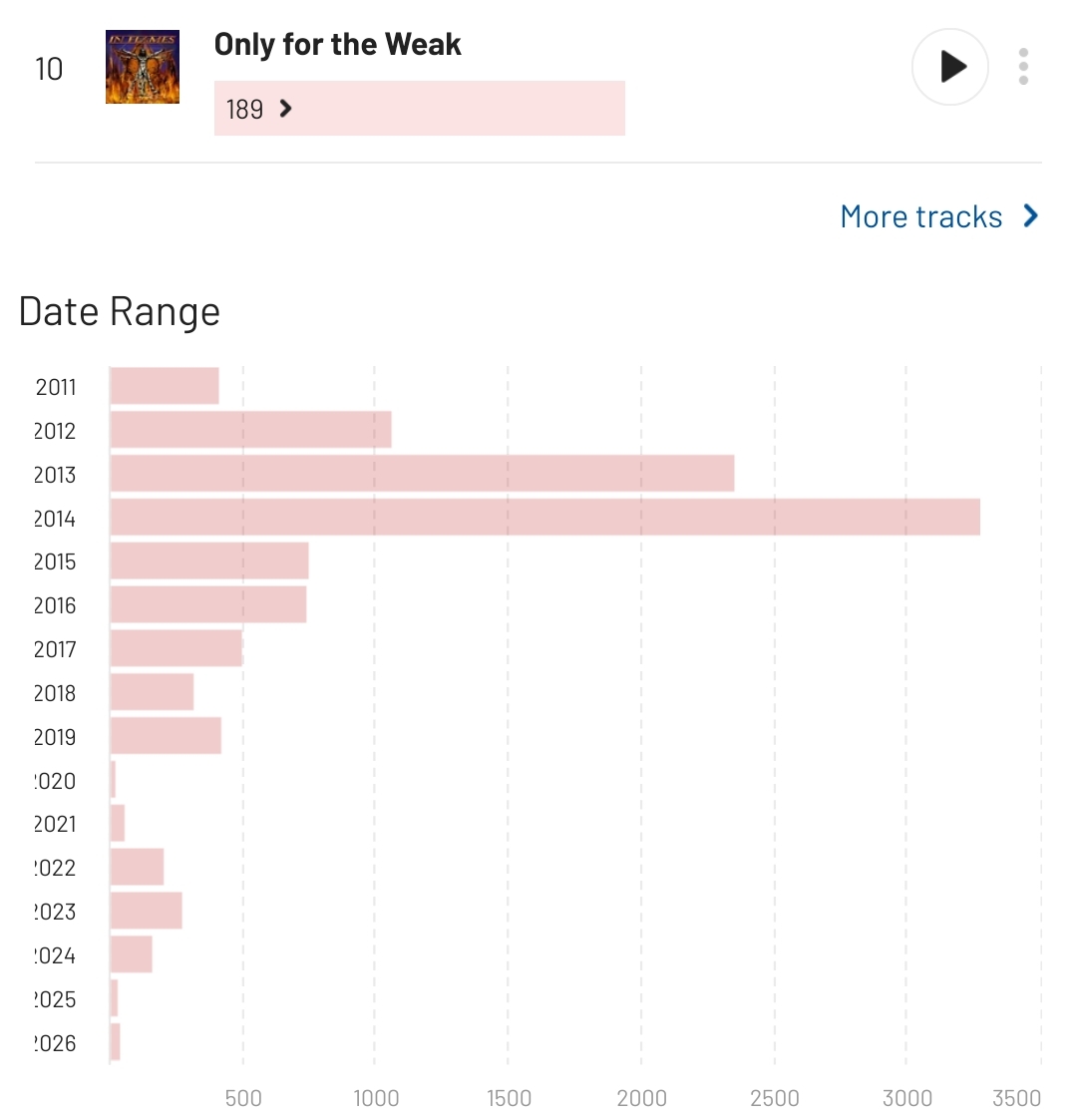The width and height of the screenshot is (1077, 1120).
Task: Open more options for Only for the Weak
Action: pyautogui.click(x=1023, y=67)
